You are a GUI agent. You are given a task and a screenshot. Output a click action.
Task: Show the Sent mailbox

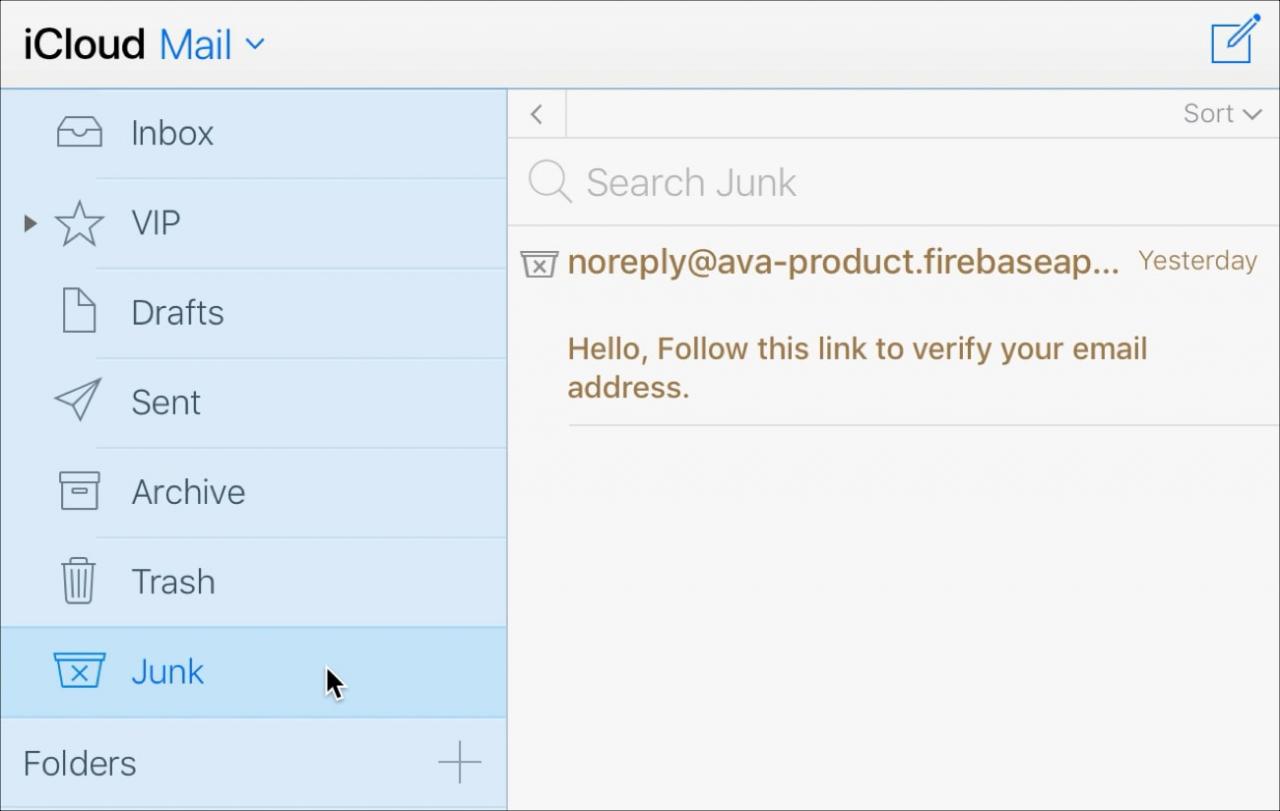[254, 402]
